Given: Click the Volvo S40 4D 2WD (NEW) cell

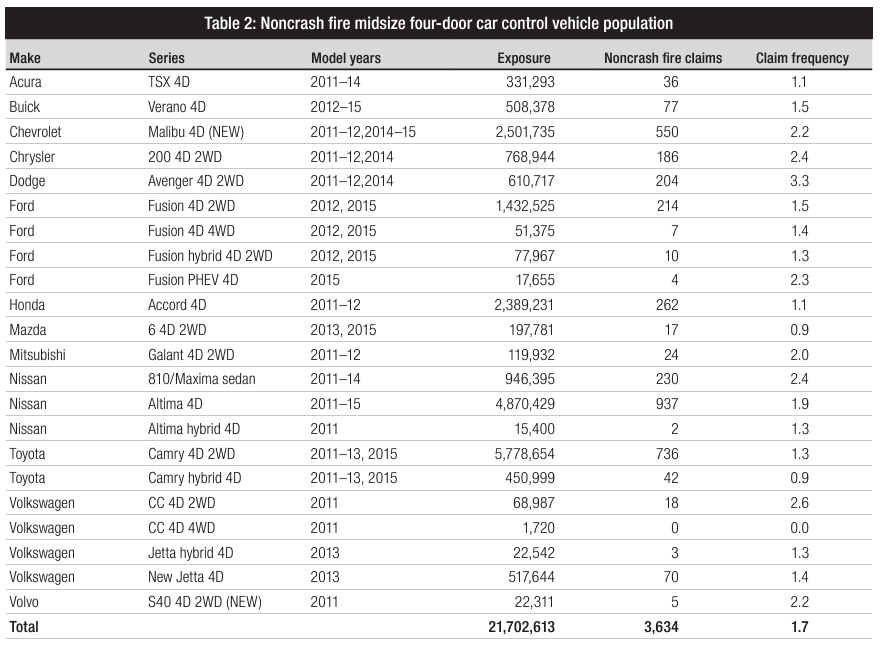Looking at the screenshot, I should 205,602.
